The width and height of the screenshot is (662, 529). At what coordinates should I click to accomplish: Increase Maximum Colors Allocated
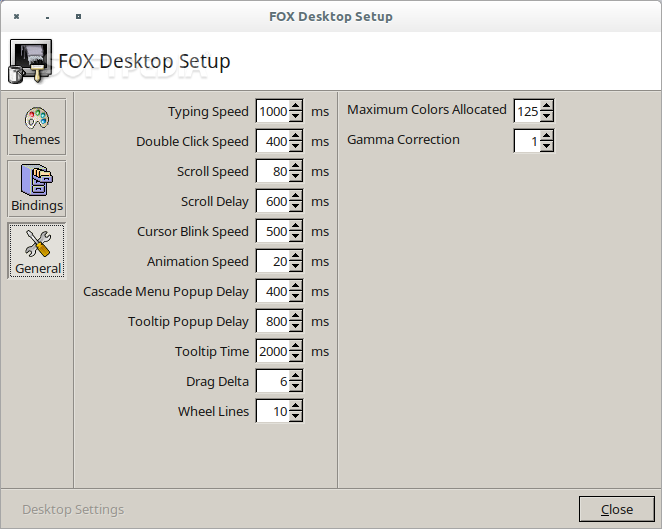[546, 106]
